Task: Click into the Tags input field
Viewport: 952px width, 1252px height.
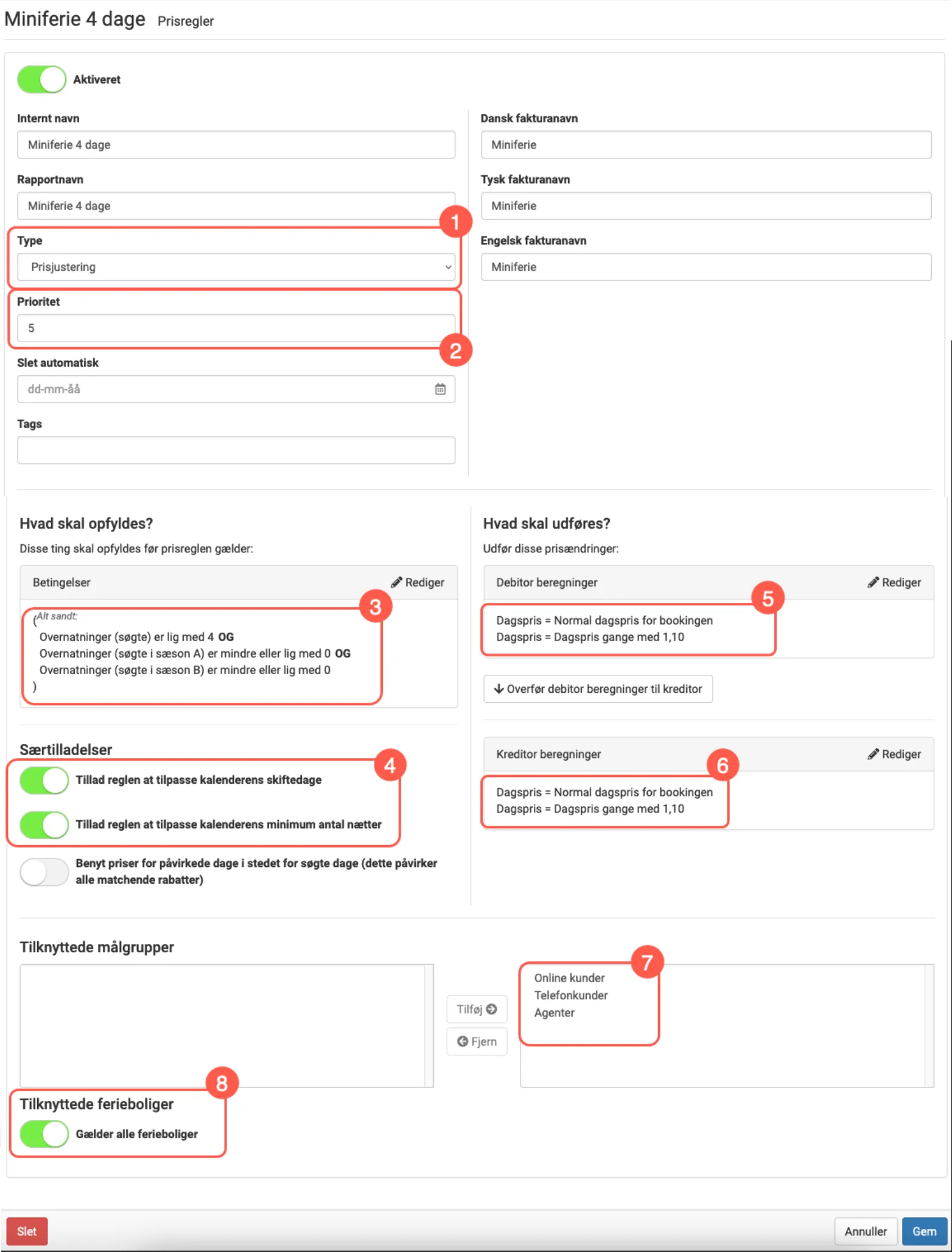Action: tap(236, 451)
